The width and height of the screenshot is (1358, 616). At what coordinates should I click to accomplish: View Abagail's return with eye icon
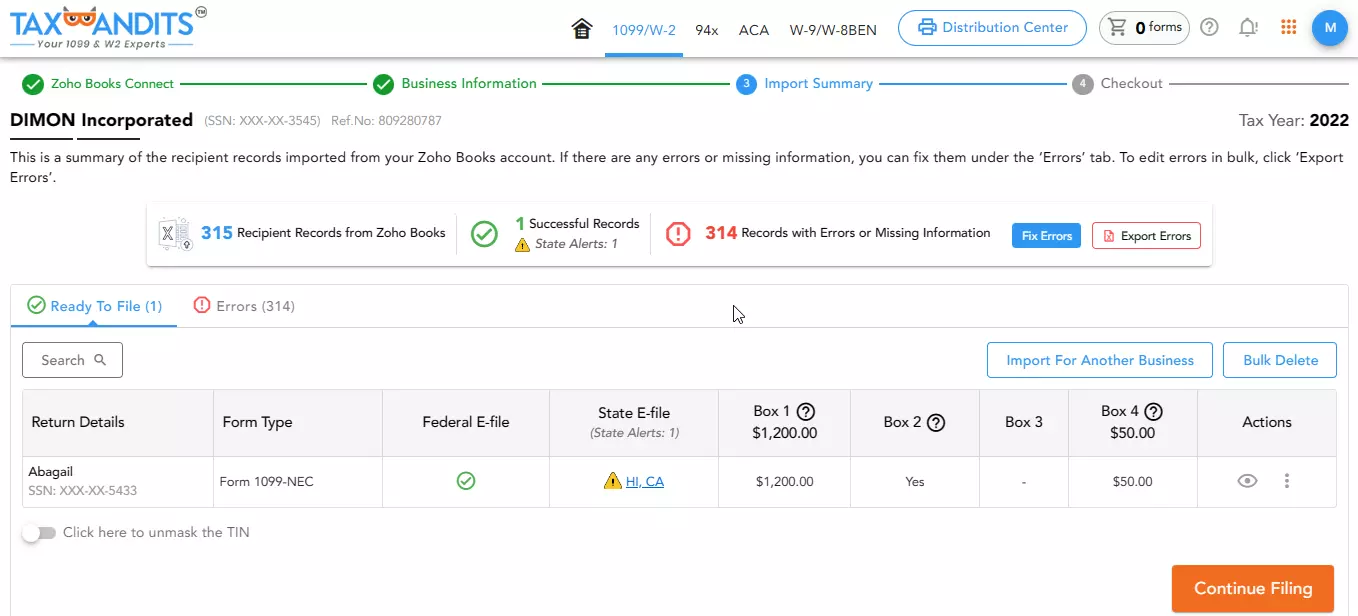coord(1247,481)
